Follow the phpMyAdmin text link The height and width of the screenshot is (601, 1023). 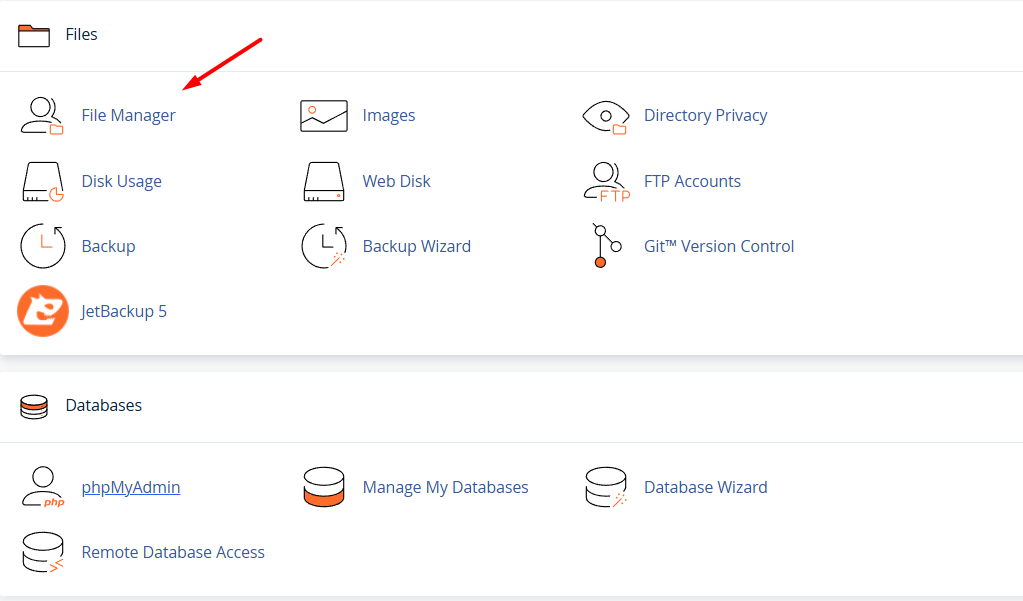[131, 488]
